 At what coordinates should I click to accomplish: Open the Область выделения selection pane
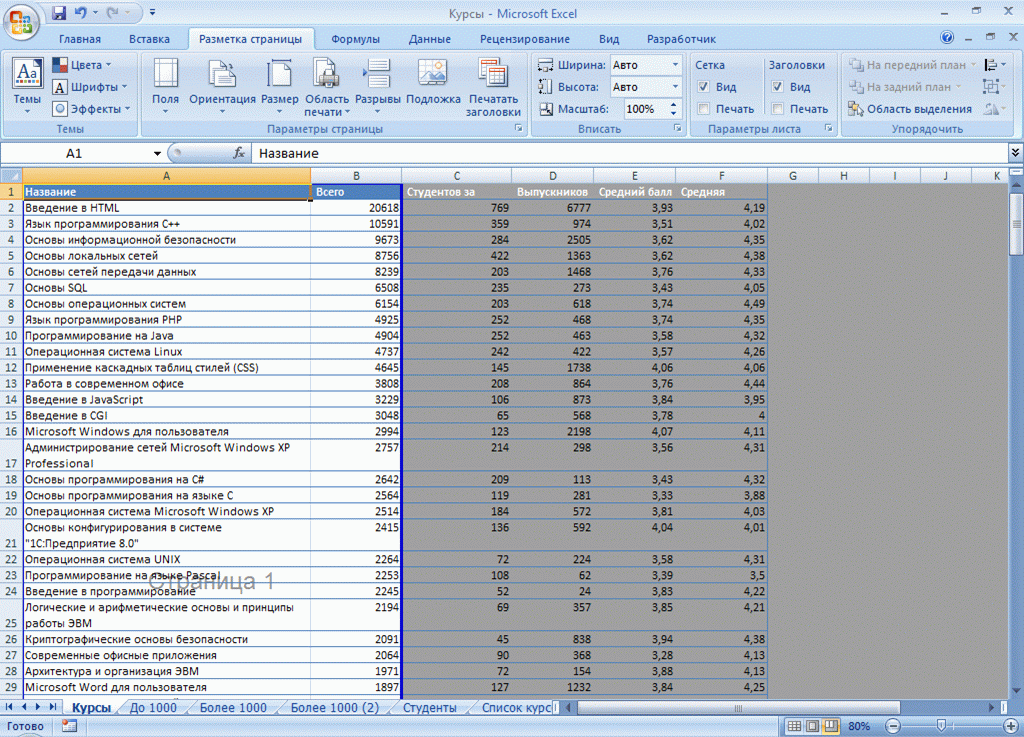[910, 109]
